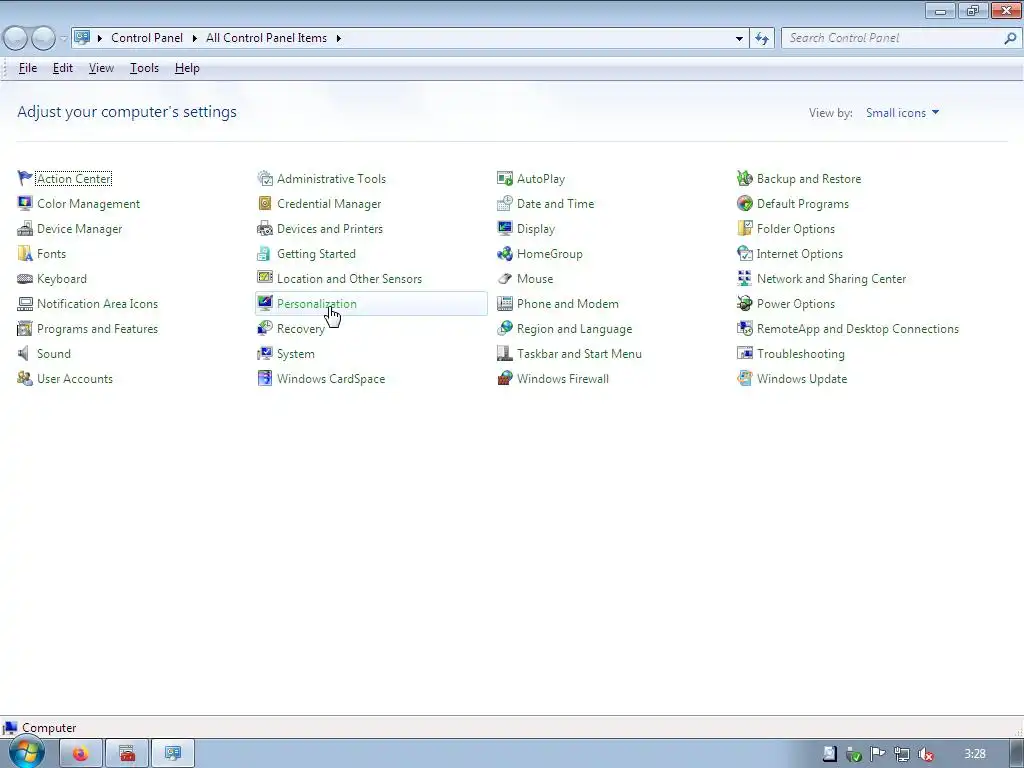The height and width of the screenshot is (768, 1024).
Task: Click the Control Panel breadcrumb
Action: 147,38
